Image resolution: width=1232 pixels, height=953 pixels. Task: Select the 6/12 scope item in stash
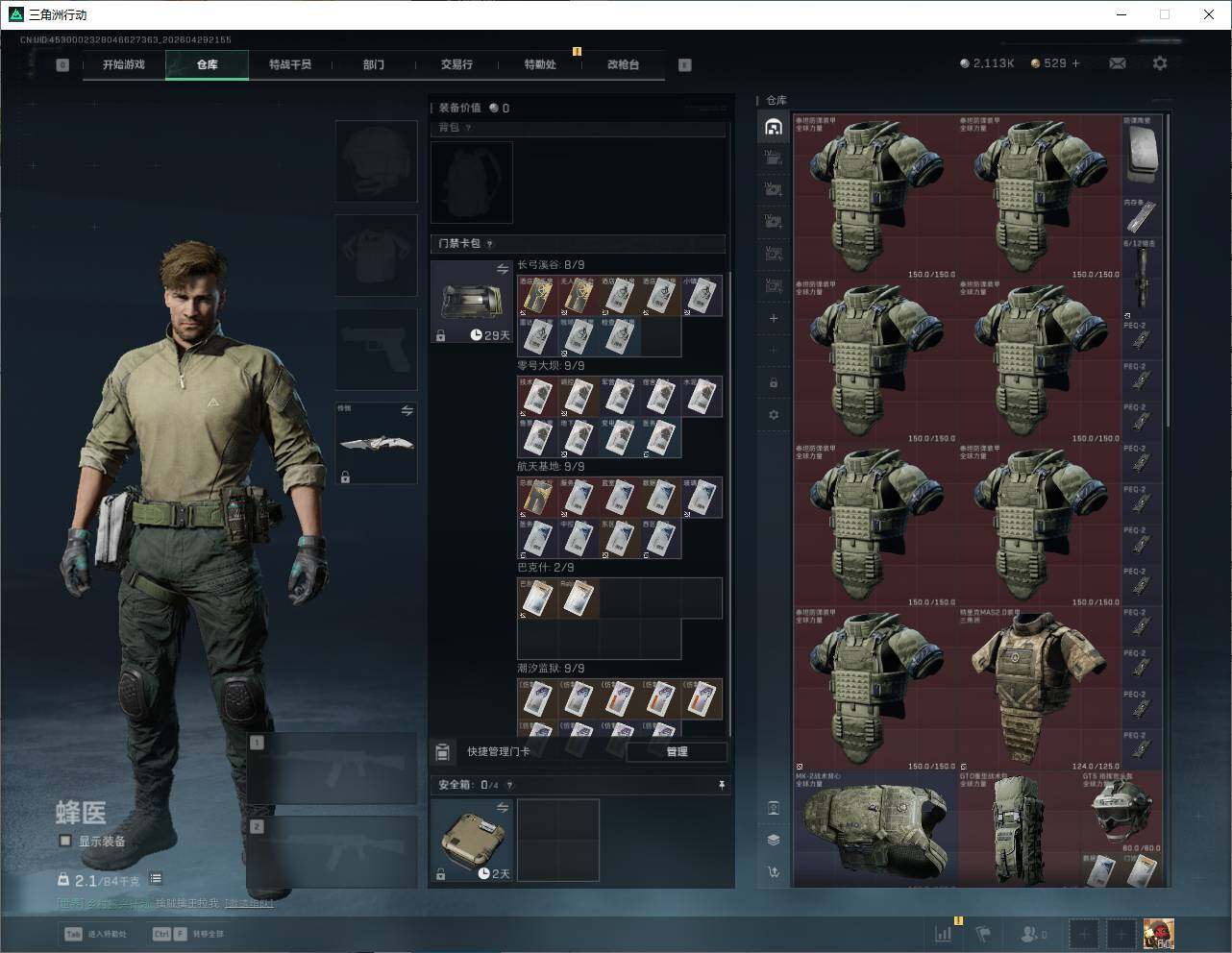pyautogui.click(x=1143, y=279)
